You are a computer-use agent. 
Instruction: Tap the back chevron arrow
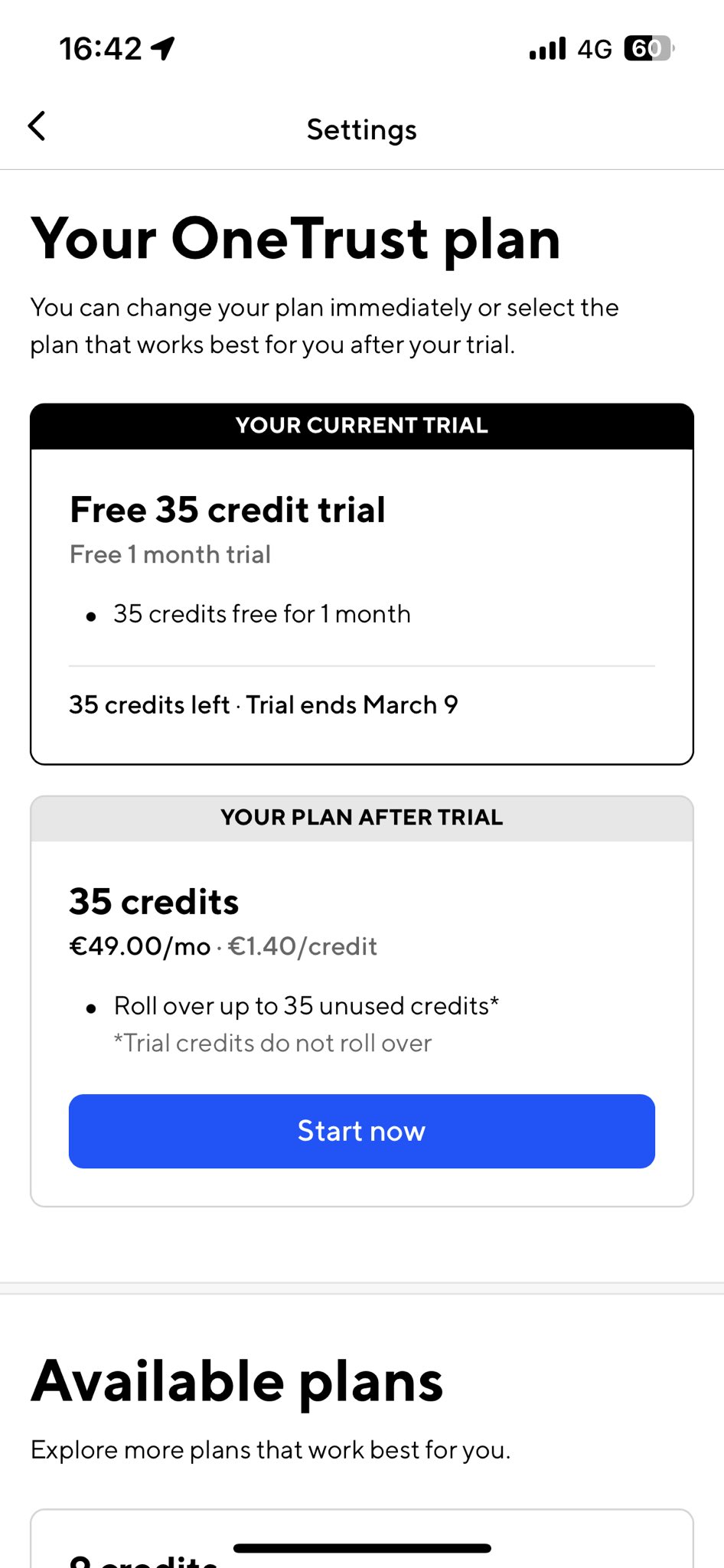[x=37, y=126]
